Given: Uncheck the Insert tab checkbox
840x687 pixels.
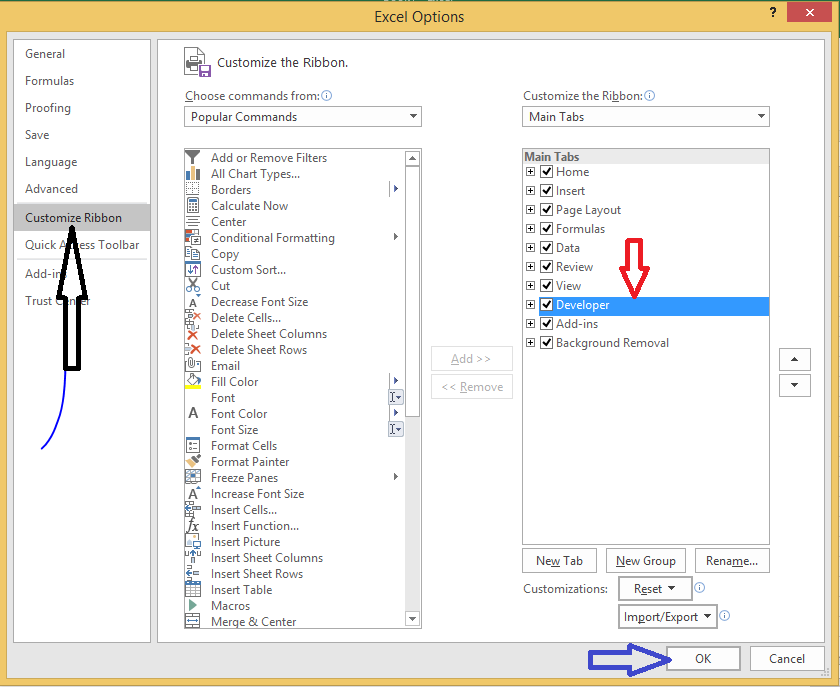Looking at the screenshot, I should [546, 190].
